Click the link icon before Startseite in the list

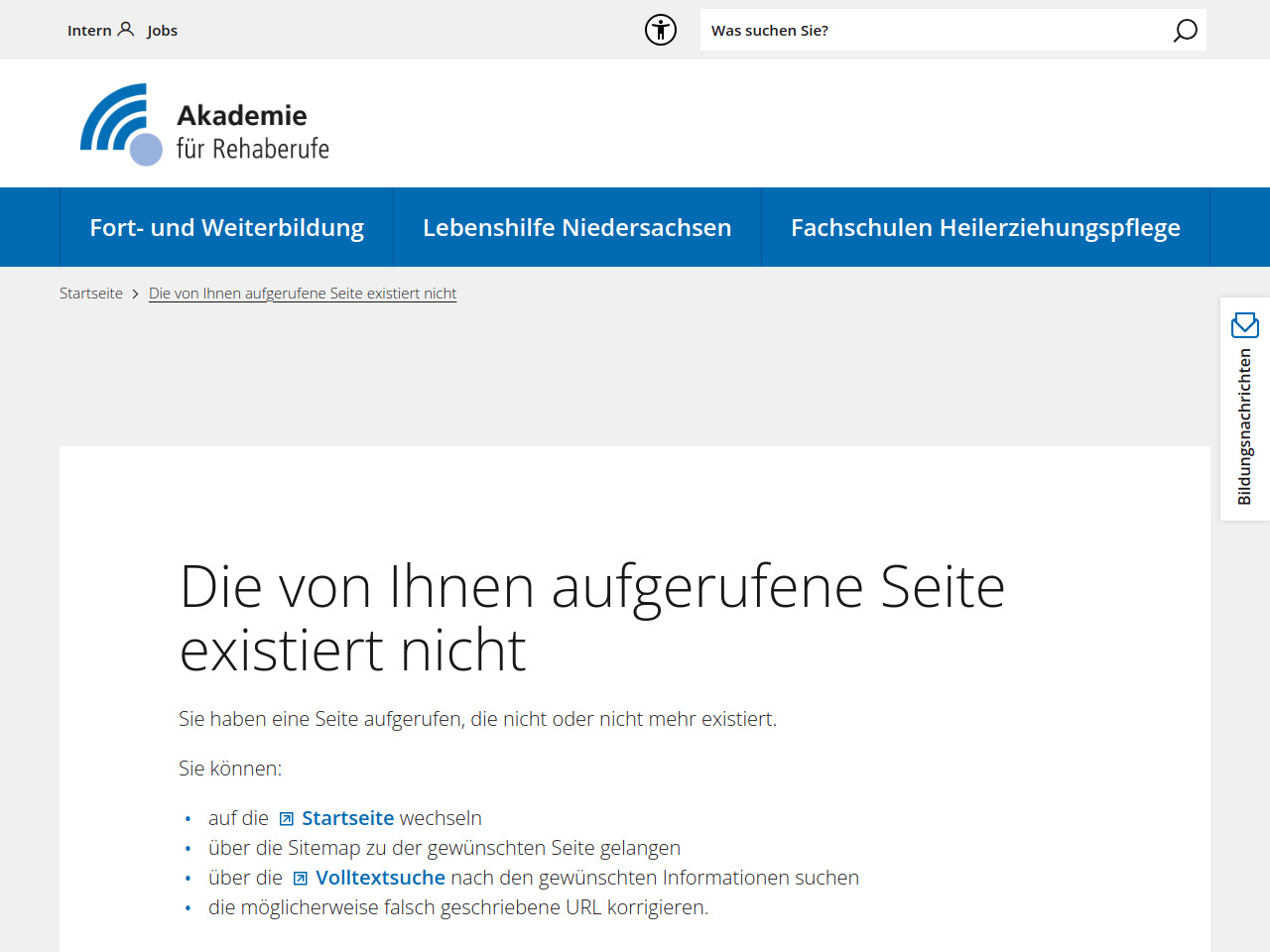click(x=287, y=819)
